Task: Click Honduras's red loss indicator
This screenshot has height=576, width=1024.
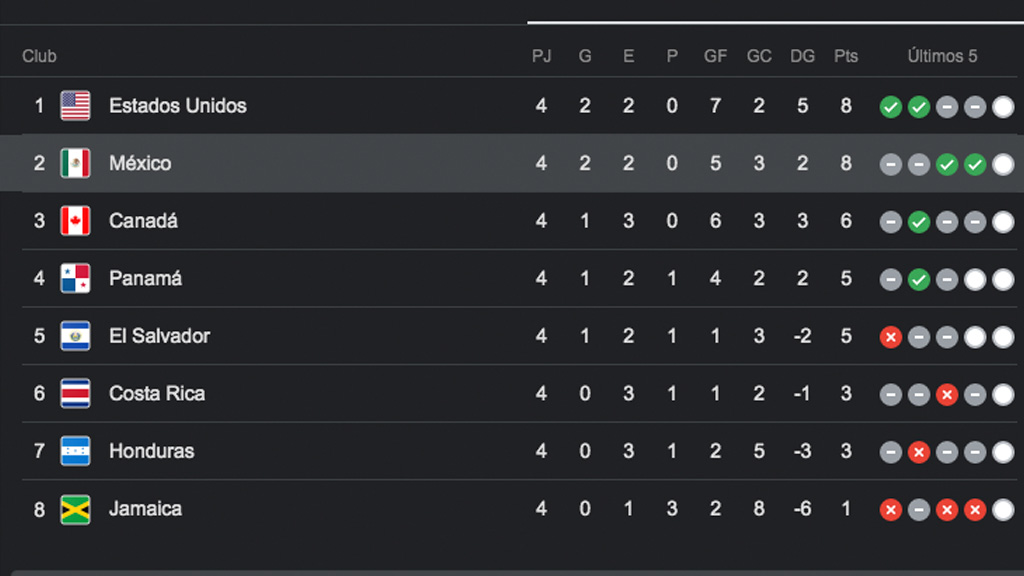Action: click(x=919, y=452)
